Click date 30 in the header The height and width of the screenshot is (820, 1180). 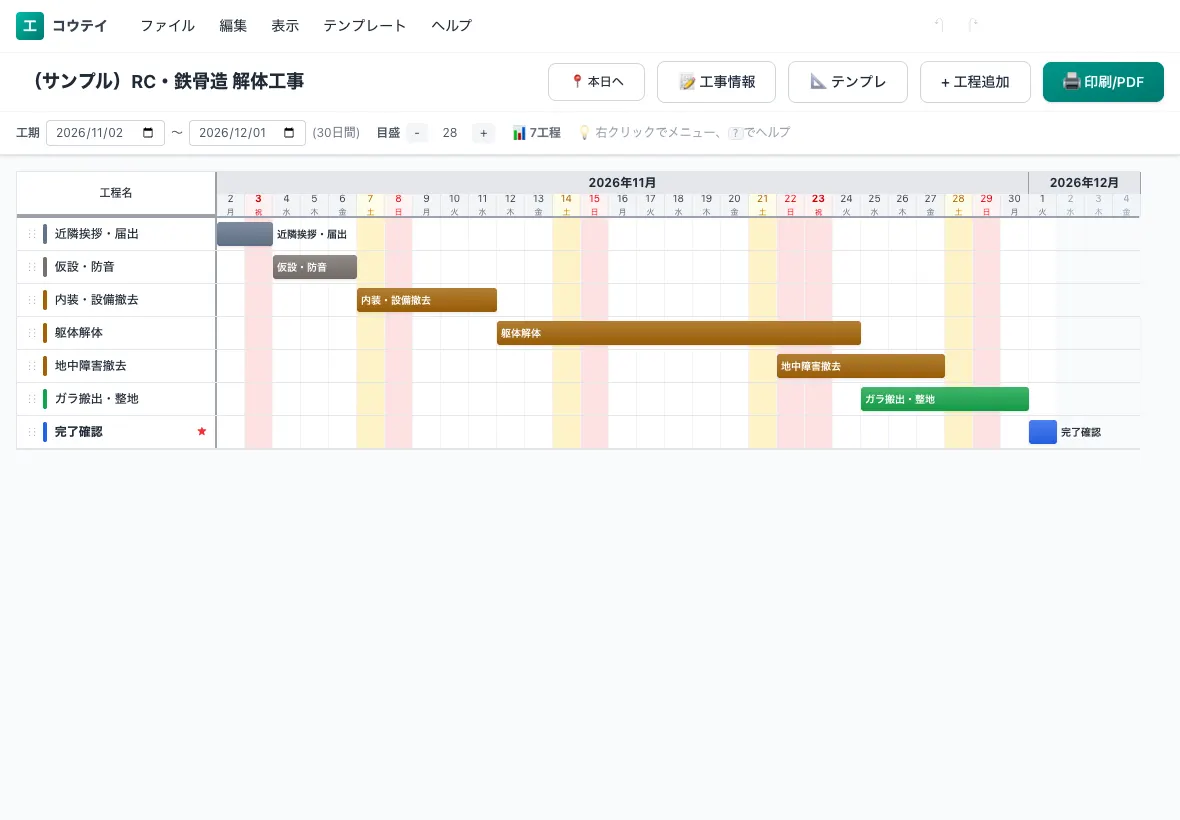[1014, 205]
